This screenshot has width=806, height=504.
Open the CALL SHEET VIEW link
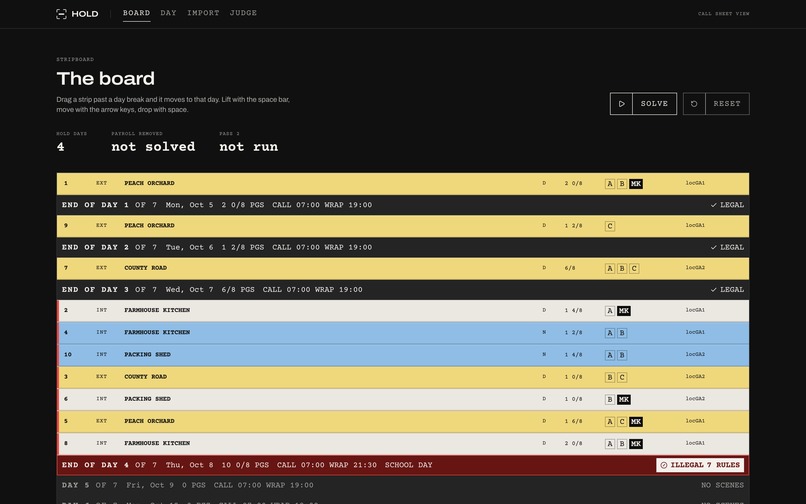point(723,14)
